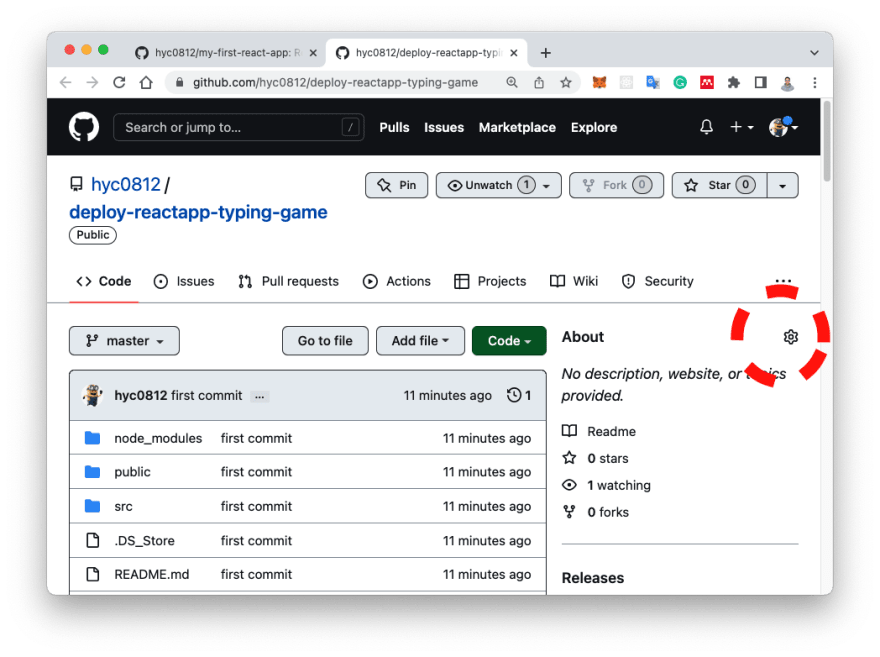Select the Code repository tab
Viewport: 880px width, 657px height.
click(x=104, y=281)
